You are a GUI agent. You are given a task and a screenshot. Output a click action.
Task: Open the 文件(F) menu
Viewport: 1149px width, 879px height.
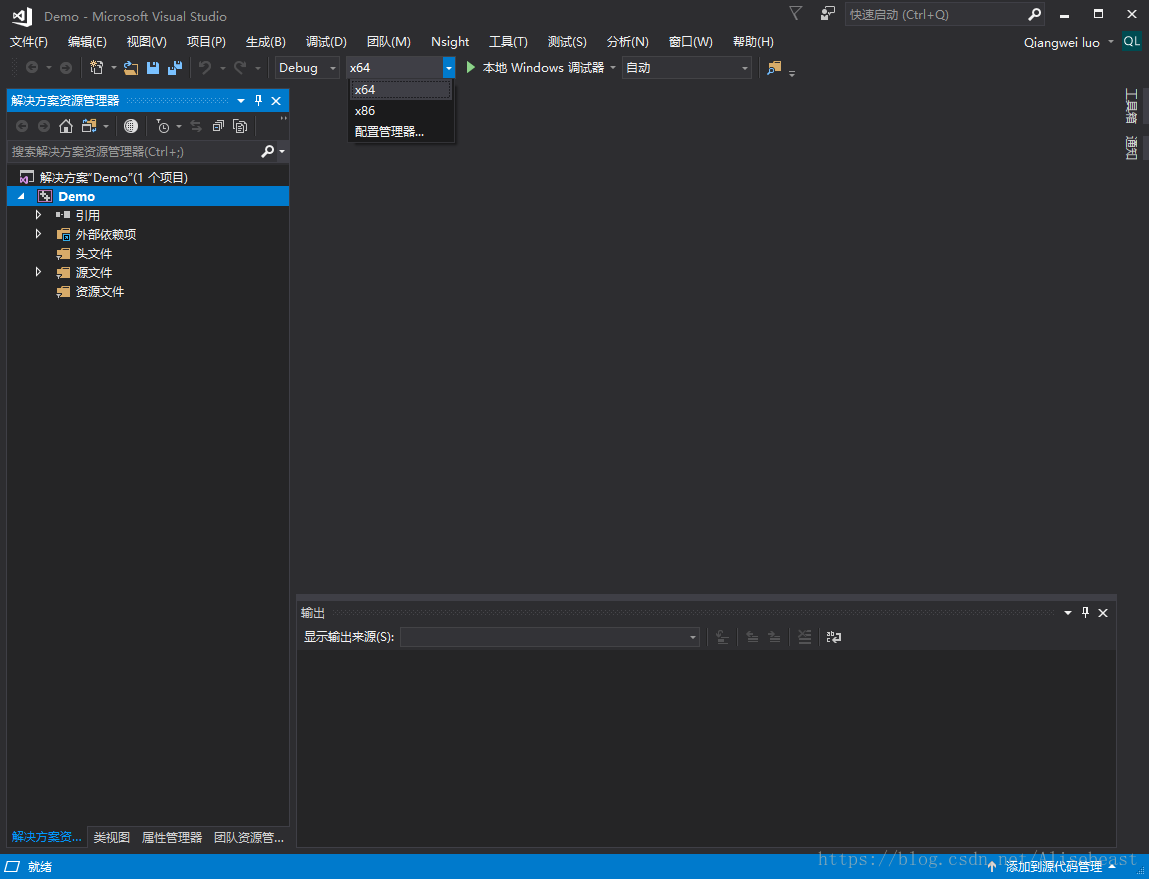pyautogui.click(x=29, y=42)
